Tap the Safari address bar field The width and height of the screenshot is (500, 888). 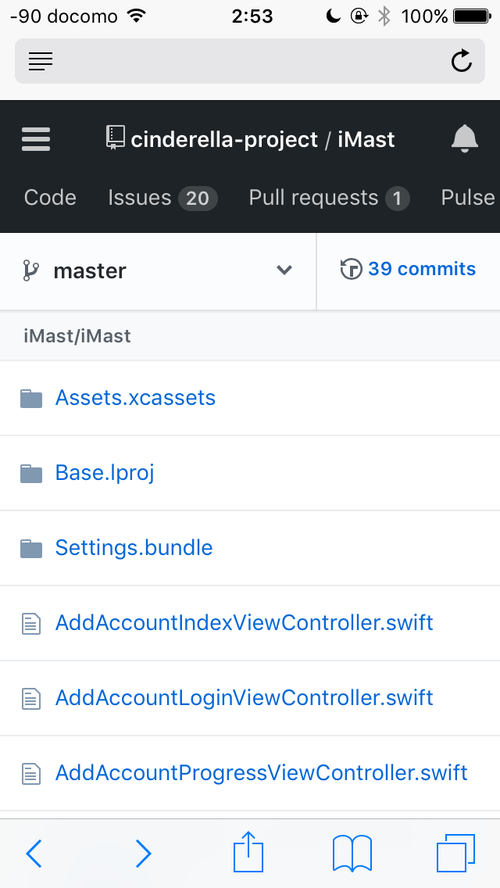250,61
